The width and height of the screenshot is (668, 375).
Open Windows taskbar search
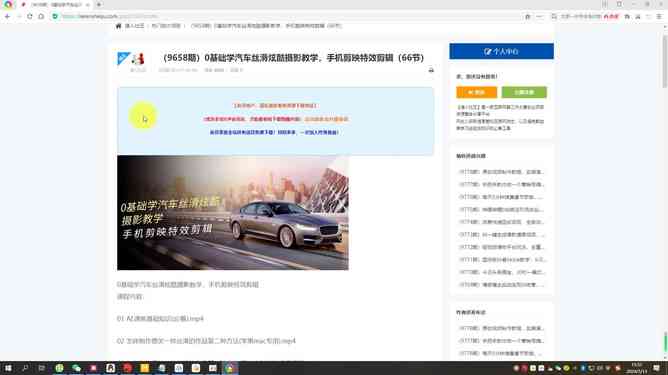25,368
